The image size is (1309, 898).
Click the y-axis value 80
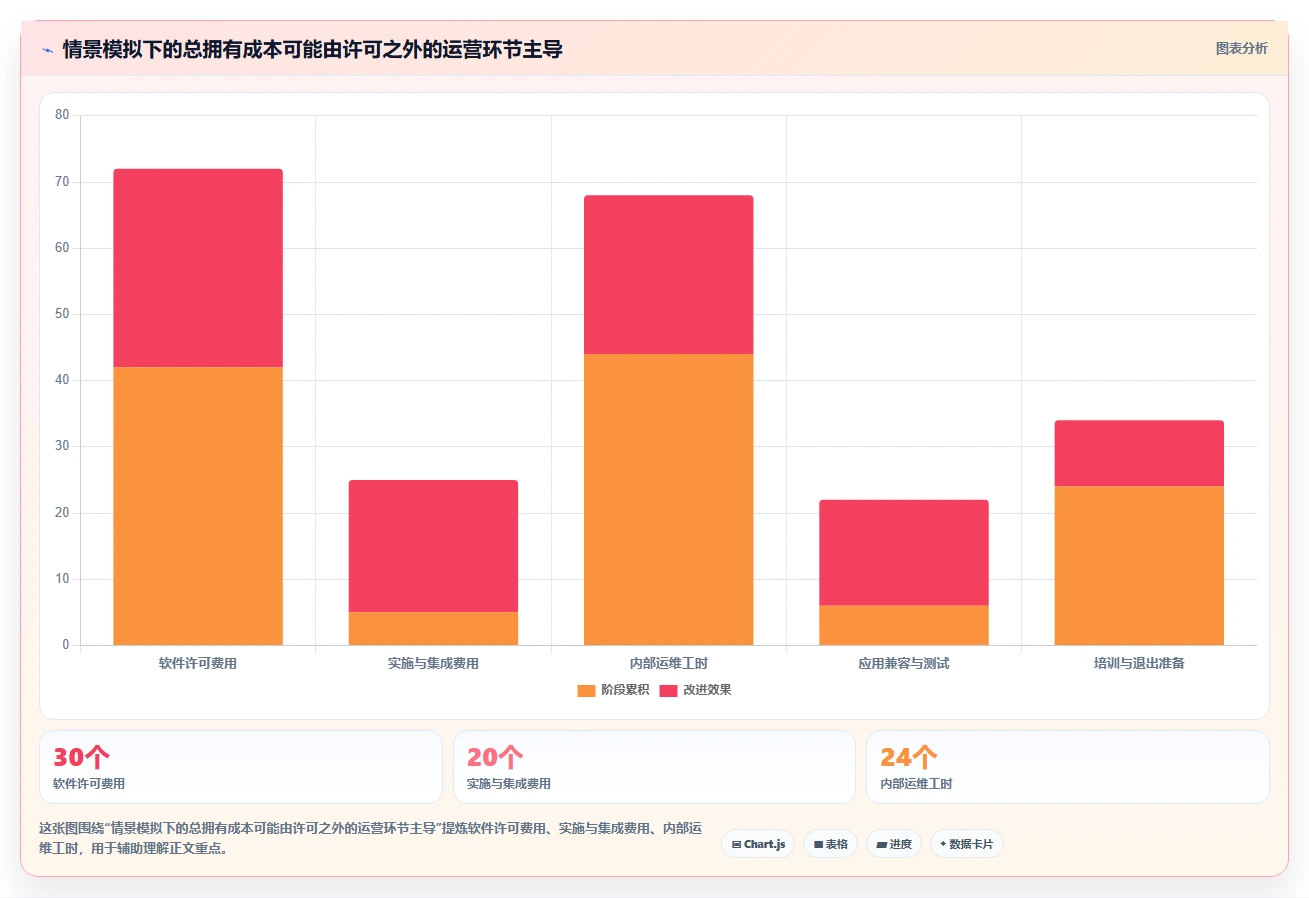pos(62,115)
